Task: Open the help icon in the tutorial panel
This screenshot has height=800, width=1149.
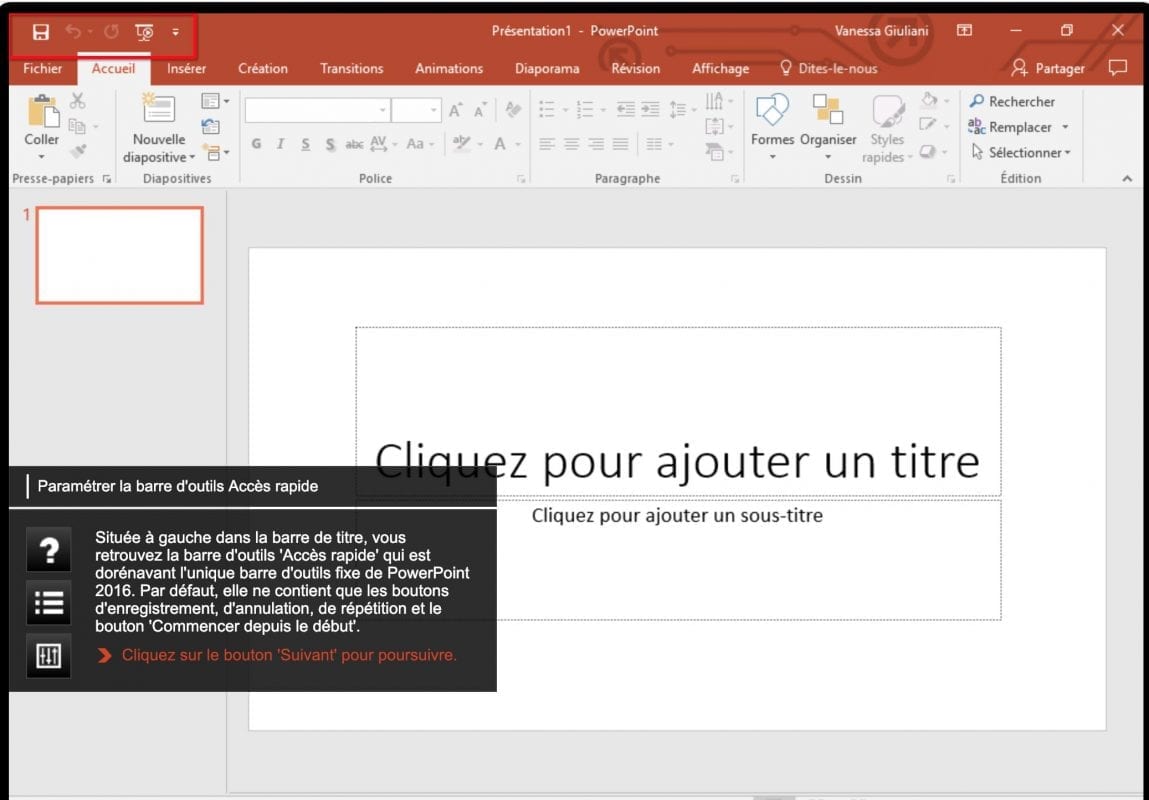Action: tap(48, 551)
